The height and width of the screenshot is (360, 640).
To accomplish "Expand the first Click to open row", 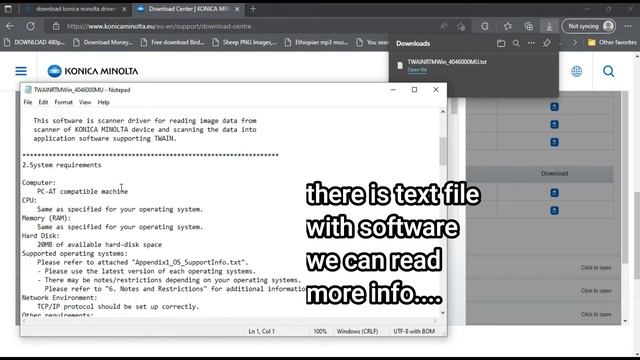I will [x=596, y=268].
